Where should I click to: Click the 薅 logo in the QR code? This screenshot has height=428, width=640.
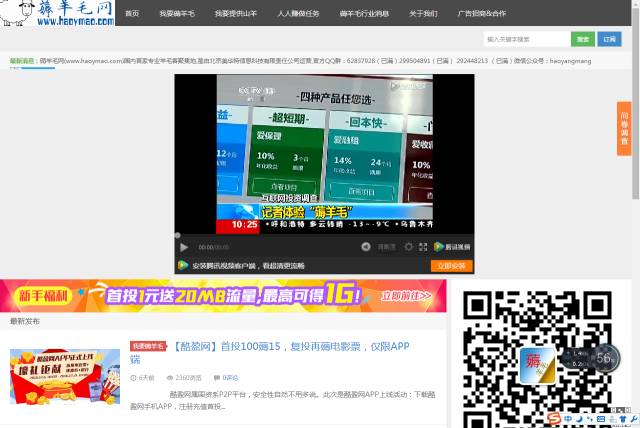[537, 365]
